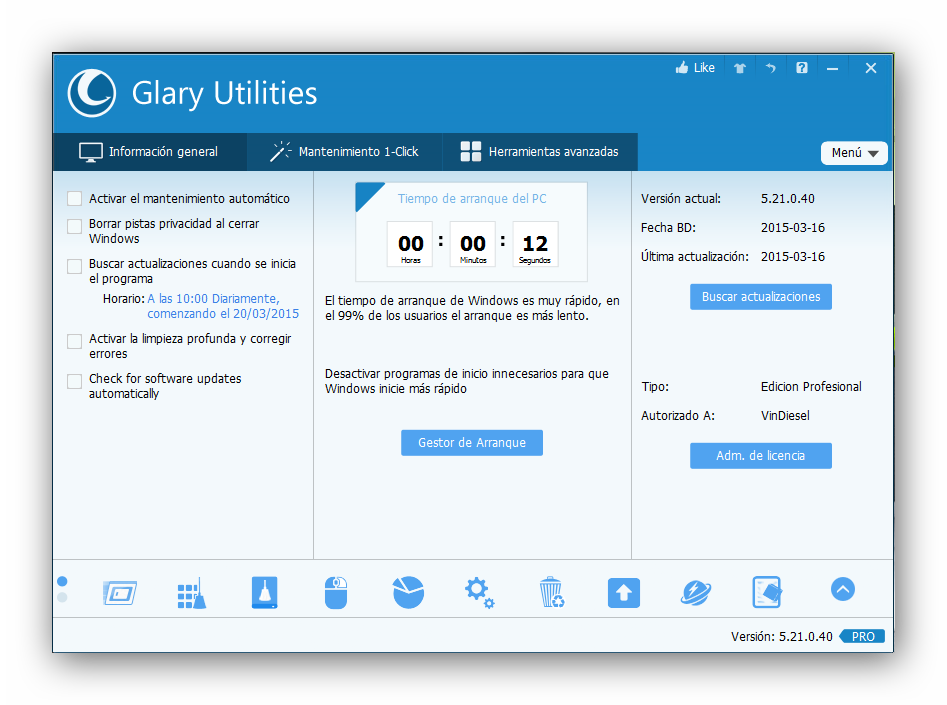Open the planet Browser Assistant icon
947x705 pixels.
[696, 593]
